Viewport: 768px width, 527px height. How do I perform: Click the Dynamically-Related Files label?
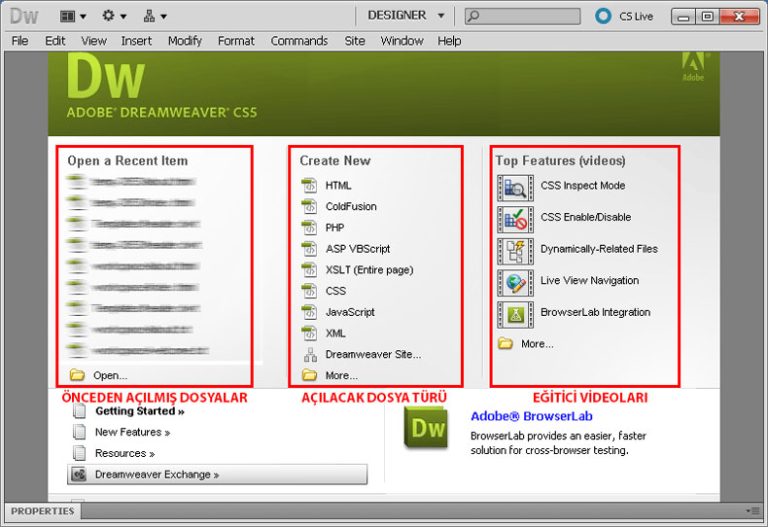click(599, 249)
